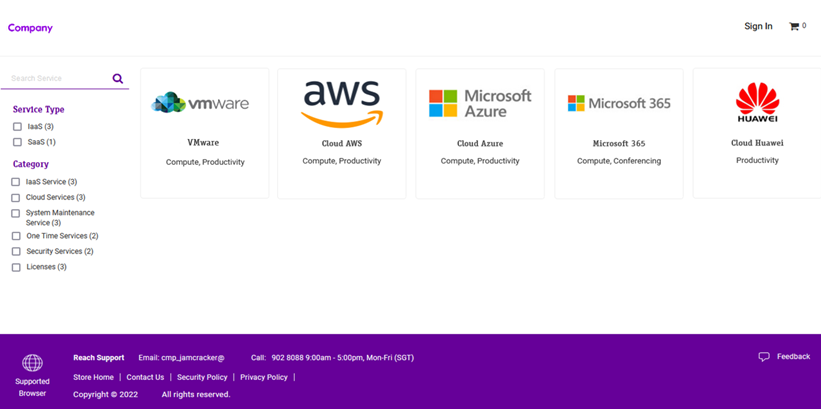Open the Security Policy footer link
Screen dimensions: 821x409
202,377
